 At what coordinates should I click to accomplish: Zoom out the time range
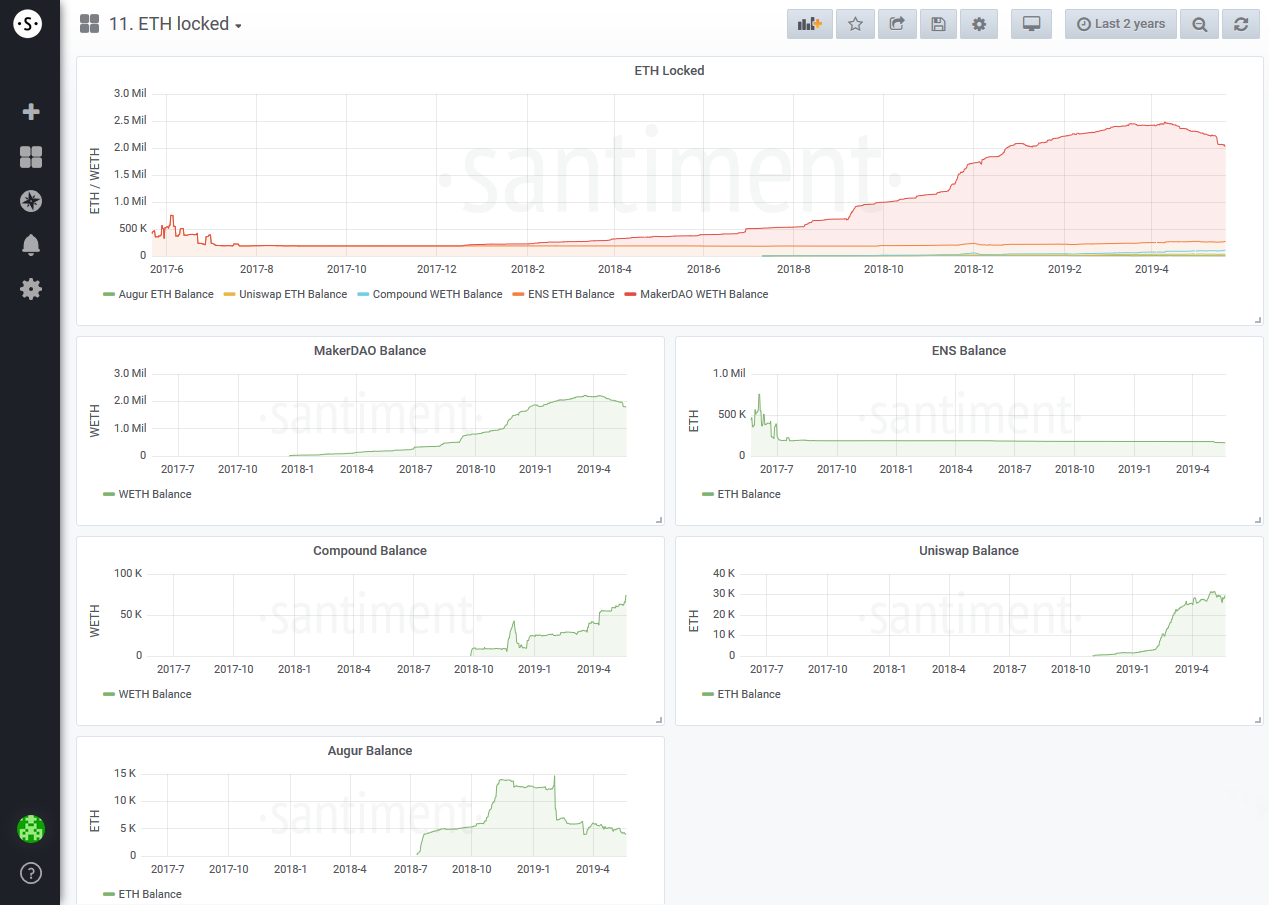[1199, 24]
